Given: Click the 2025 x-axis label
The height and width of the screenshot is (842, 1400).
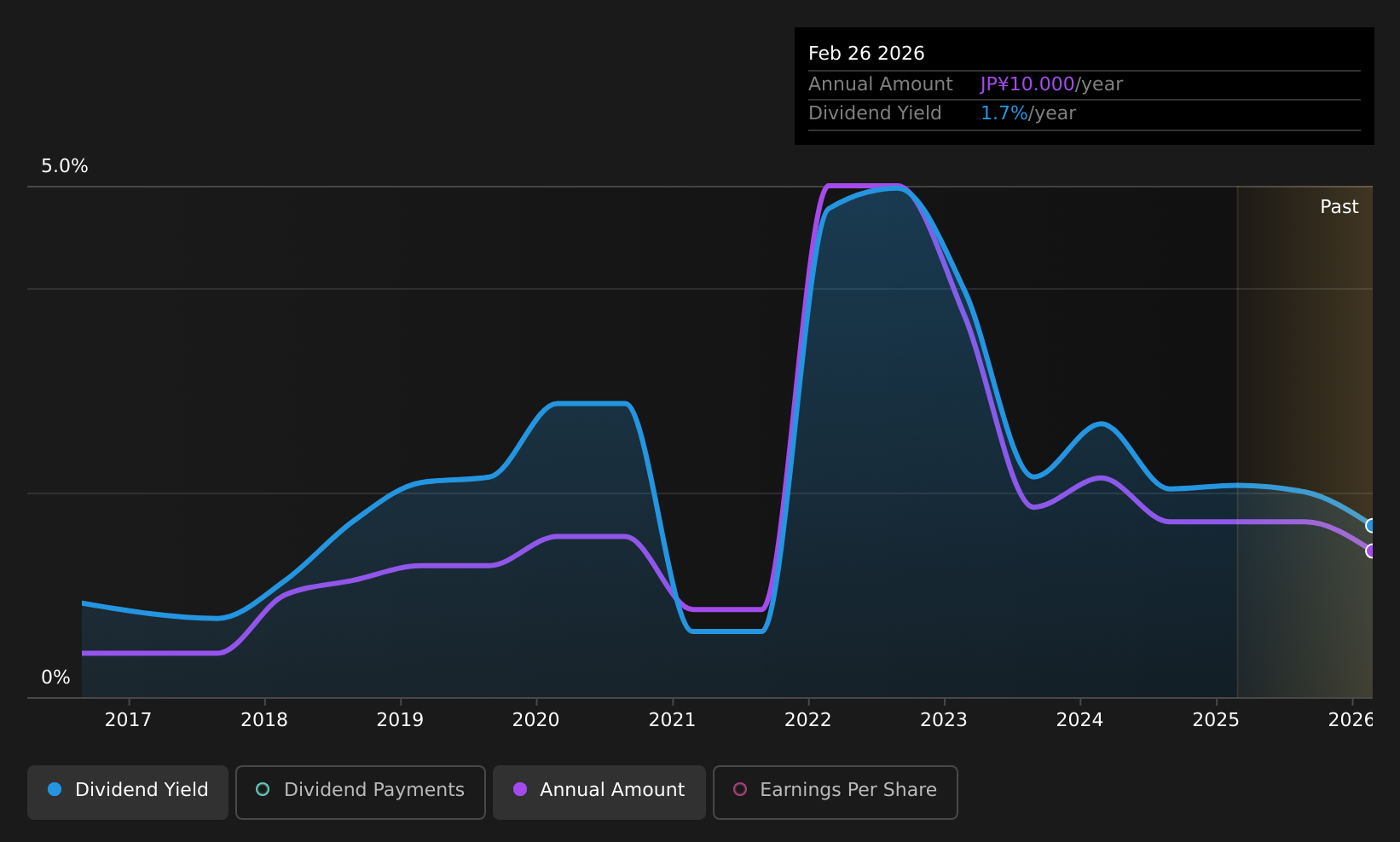Looking at the screenshot, I should [x=1216, y=720].
